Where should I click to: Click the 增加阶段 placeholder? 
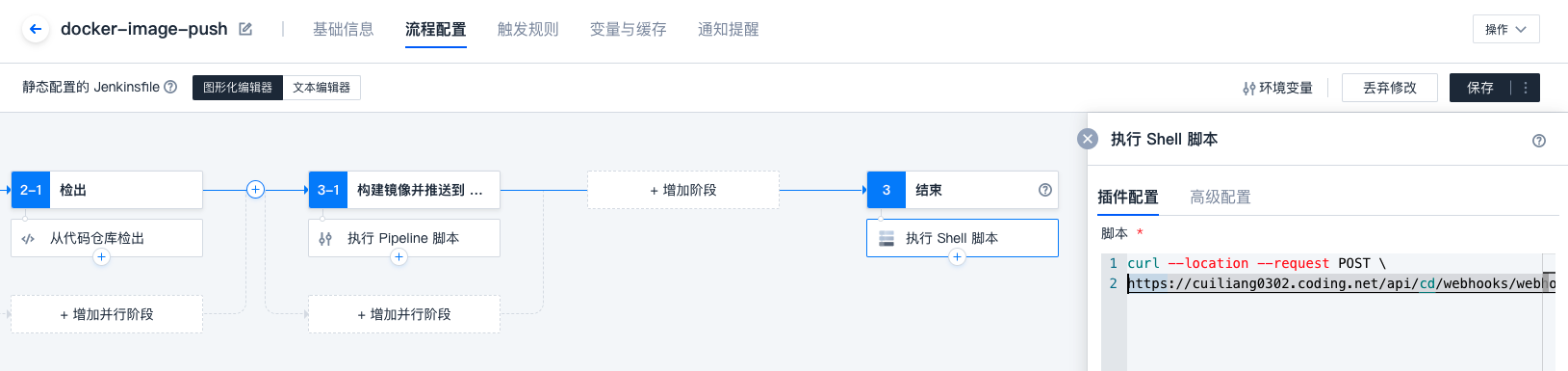point(683,190)
